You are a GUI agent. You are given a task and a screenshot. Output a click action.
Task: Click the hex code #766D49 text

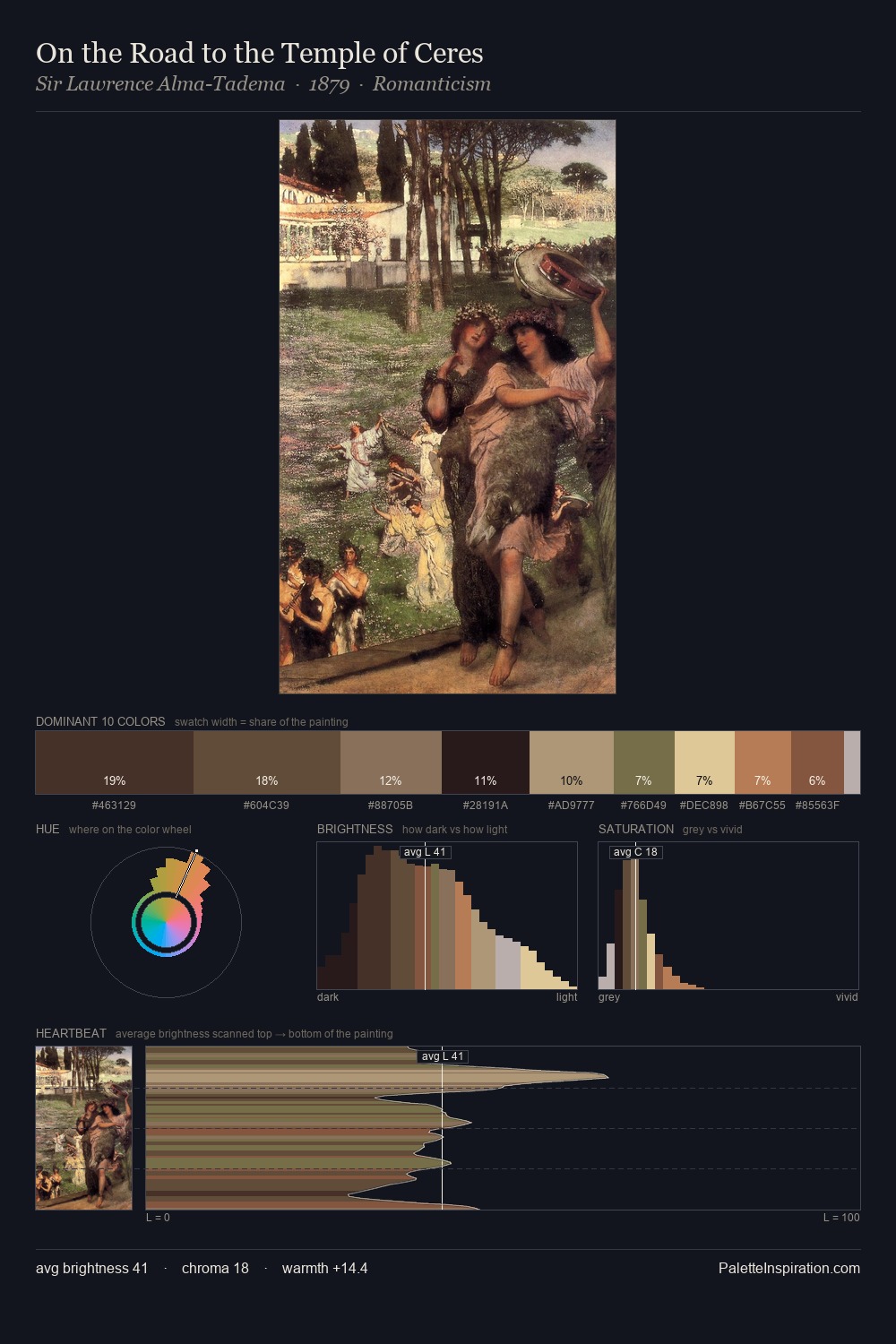643,806
